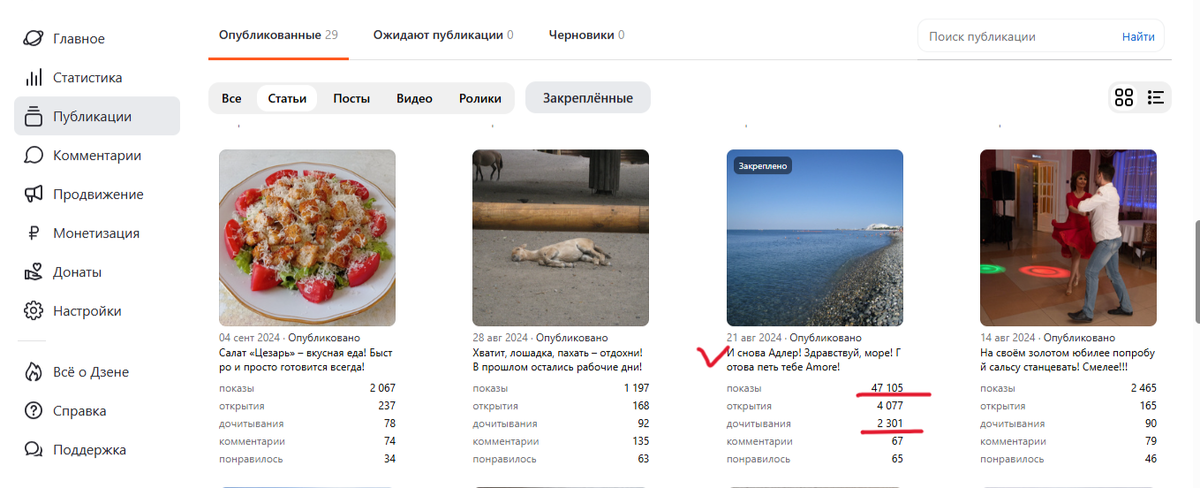Click показы value 1 197

636,388
